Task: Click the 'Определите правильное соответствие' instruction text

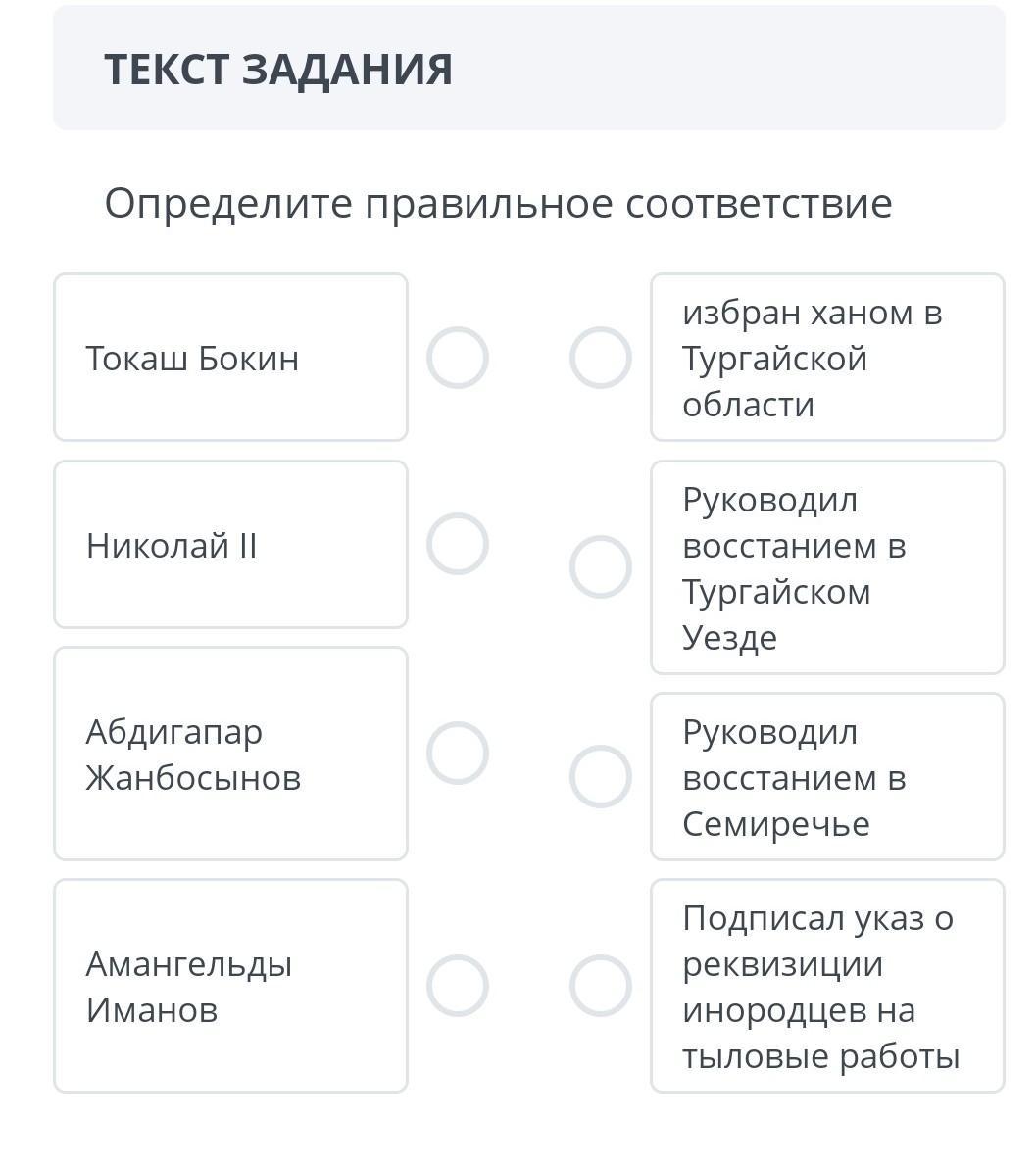Action: [498, 204]
